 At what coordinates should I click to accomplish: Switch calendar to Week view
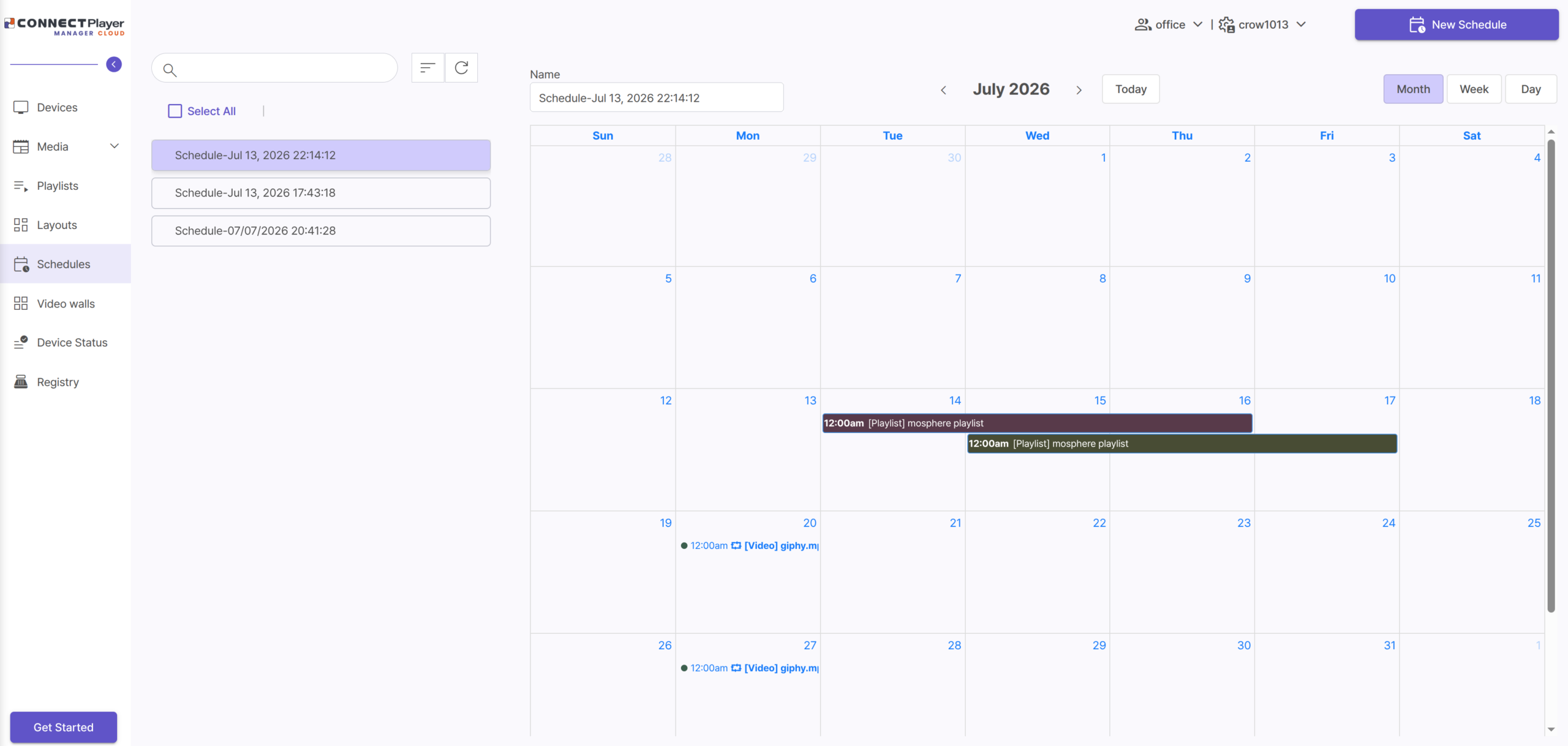(1474, 89)
